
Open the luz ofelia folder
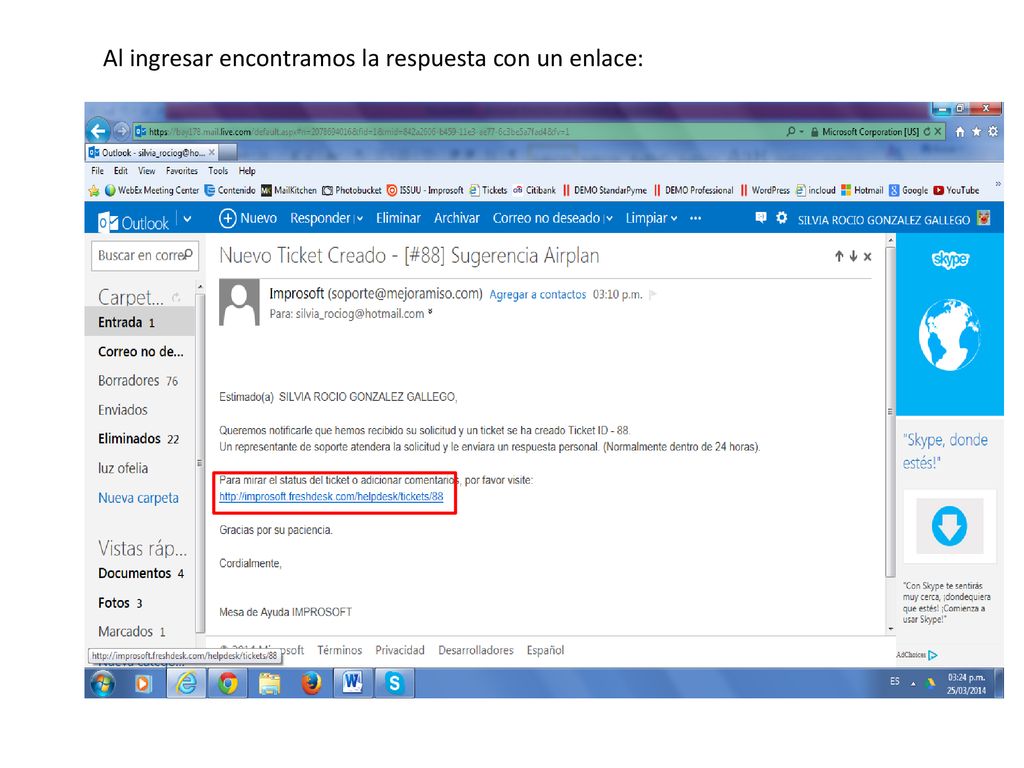(x=123, y=468)
